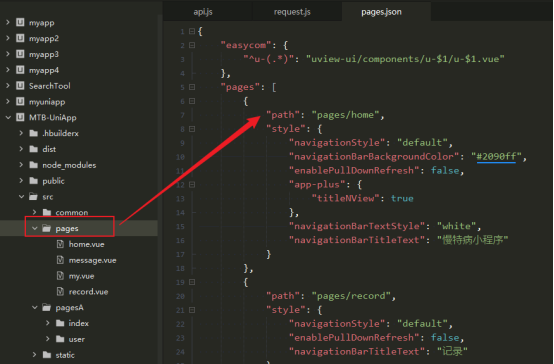Fold the style block at line 21
The width and height of the screenshot is (554, 364).
click(x=192, y=310)
